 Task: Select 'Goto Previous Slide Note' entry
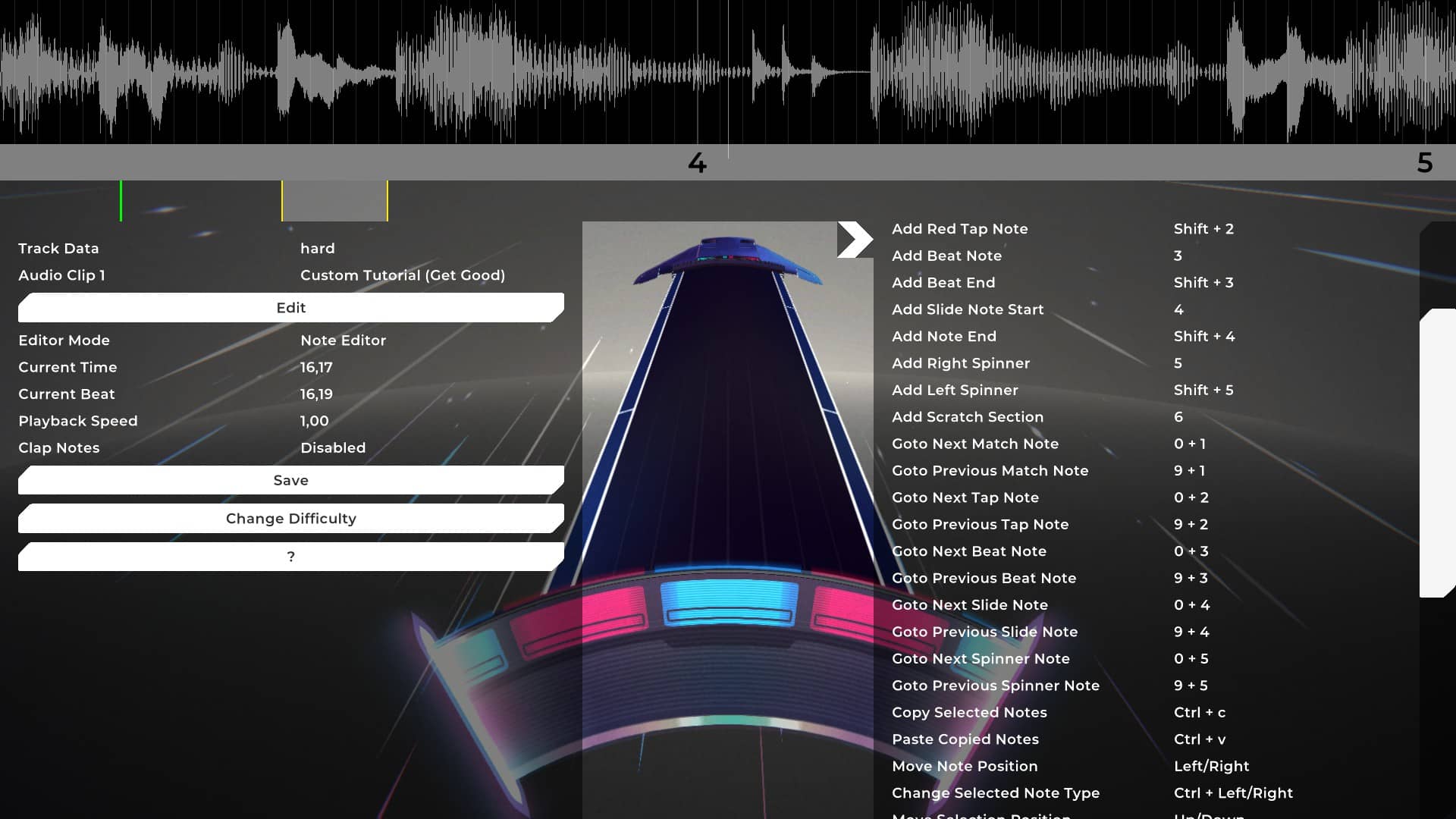click(x=985, y=632)
